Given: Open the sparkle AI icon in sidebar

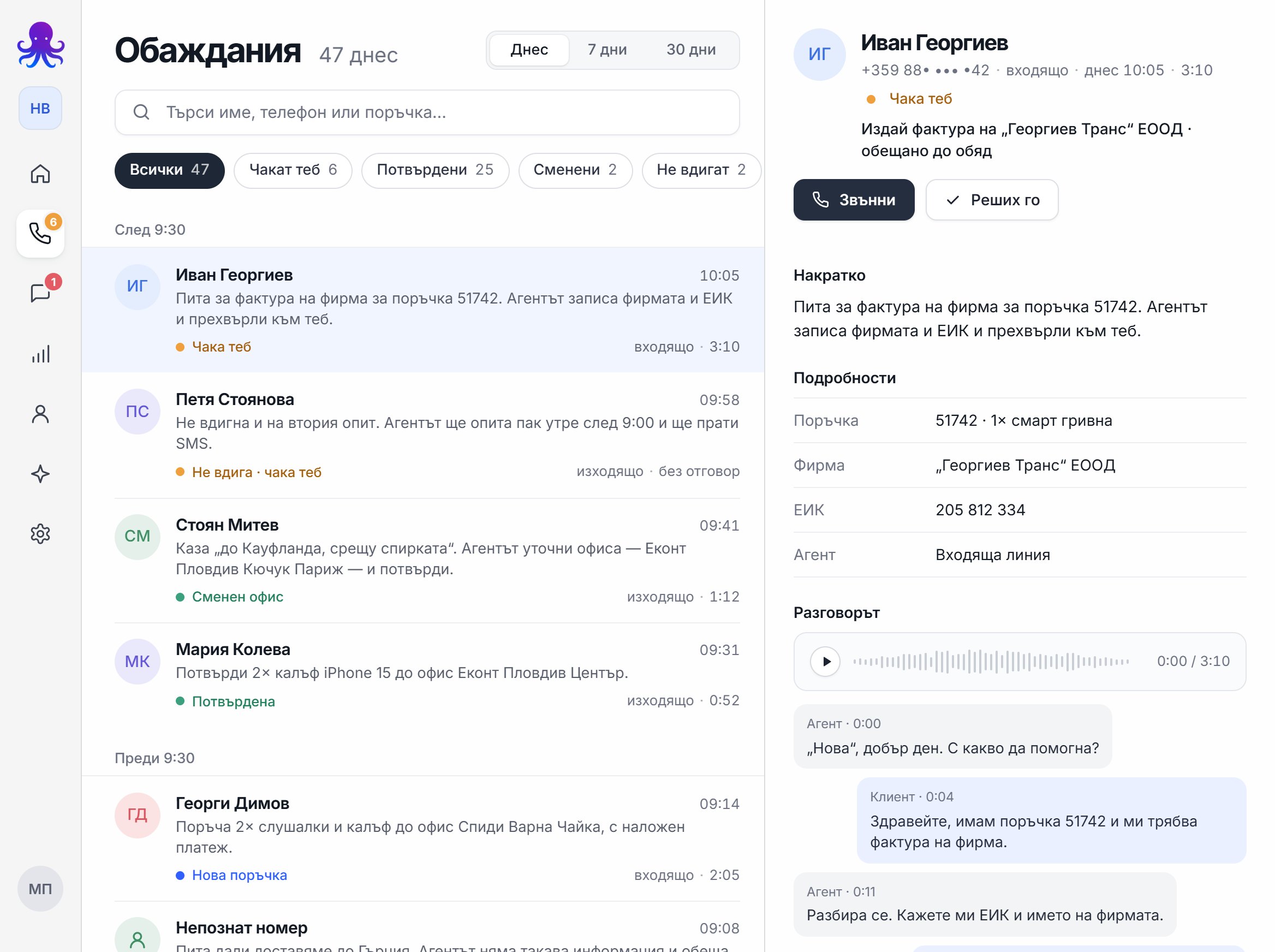Looking at the screenshot, I should point(40,474).
